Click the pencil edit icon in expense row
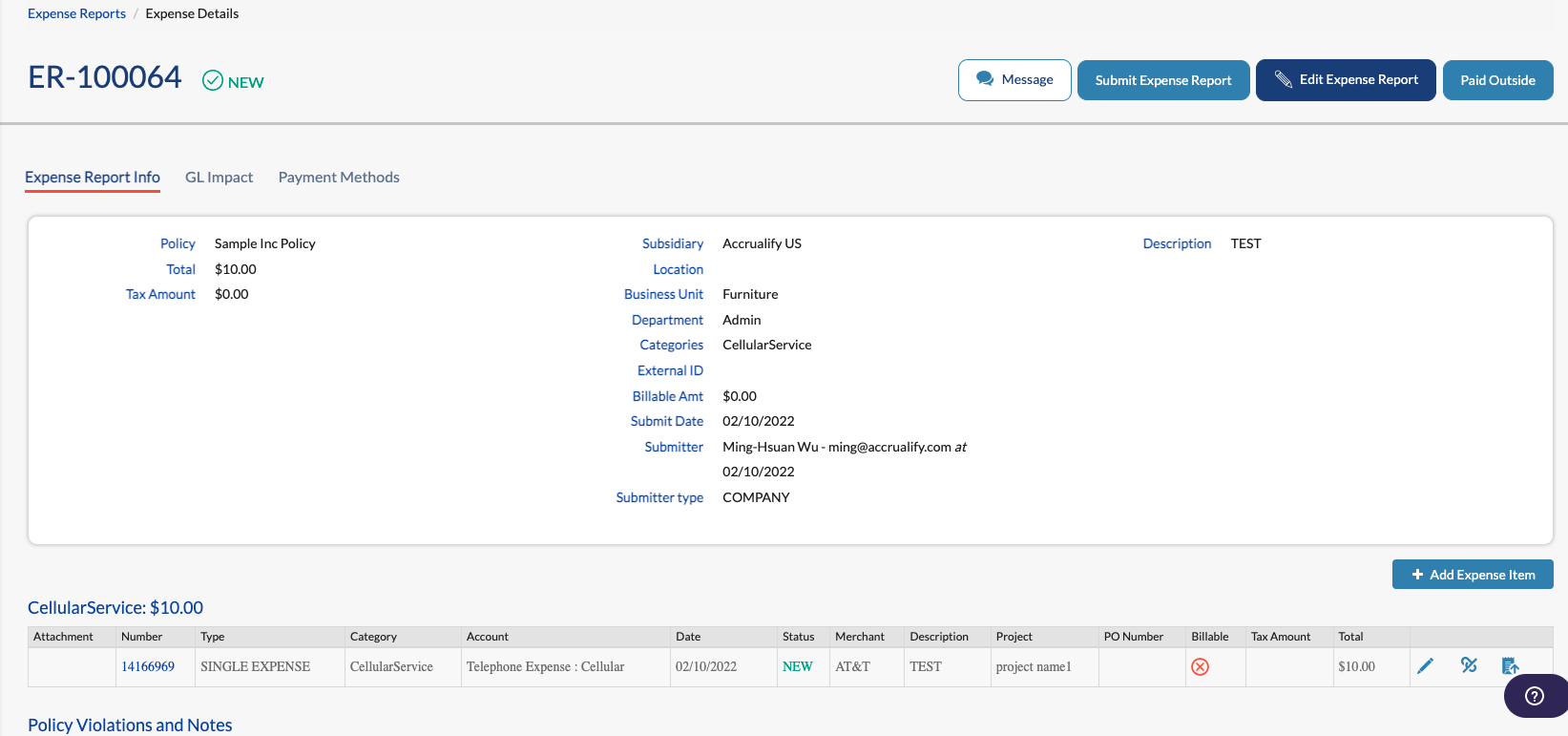The image size is (1568, 736). pos(1425,666)
